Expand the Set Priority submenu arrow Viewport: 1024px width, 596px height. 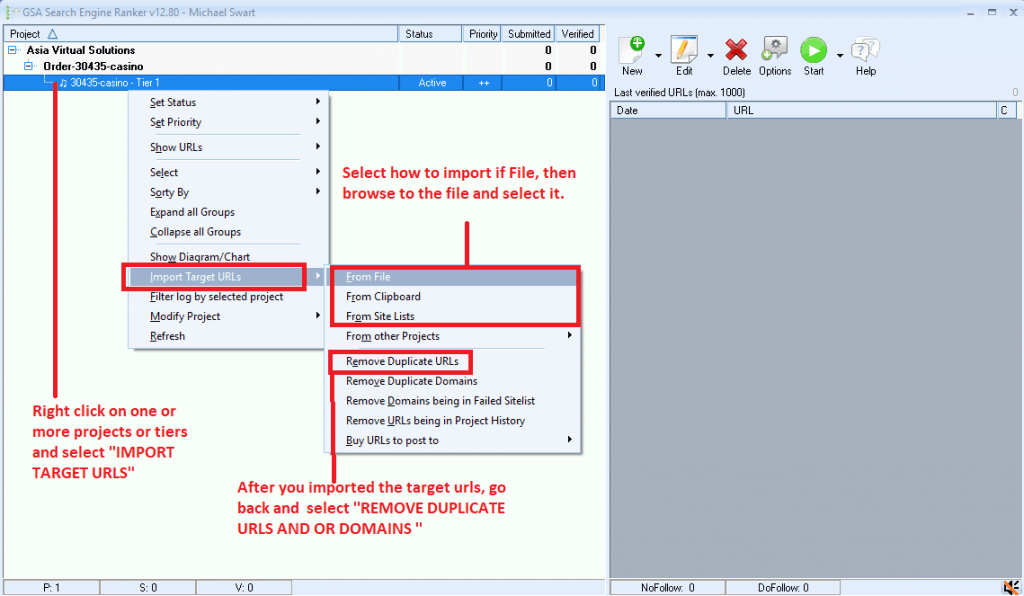pyautogui.click(x=317, y=121)
